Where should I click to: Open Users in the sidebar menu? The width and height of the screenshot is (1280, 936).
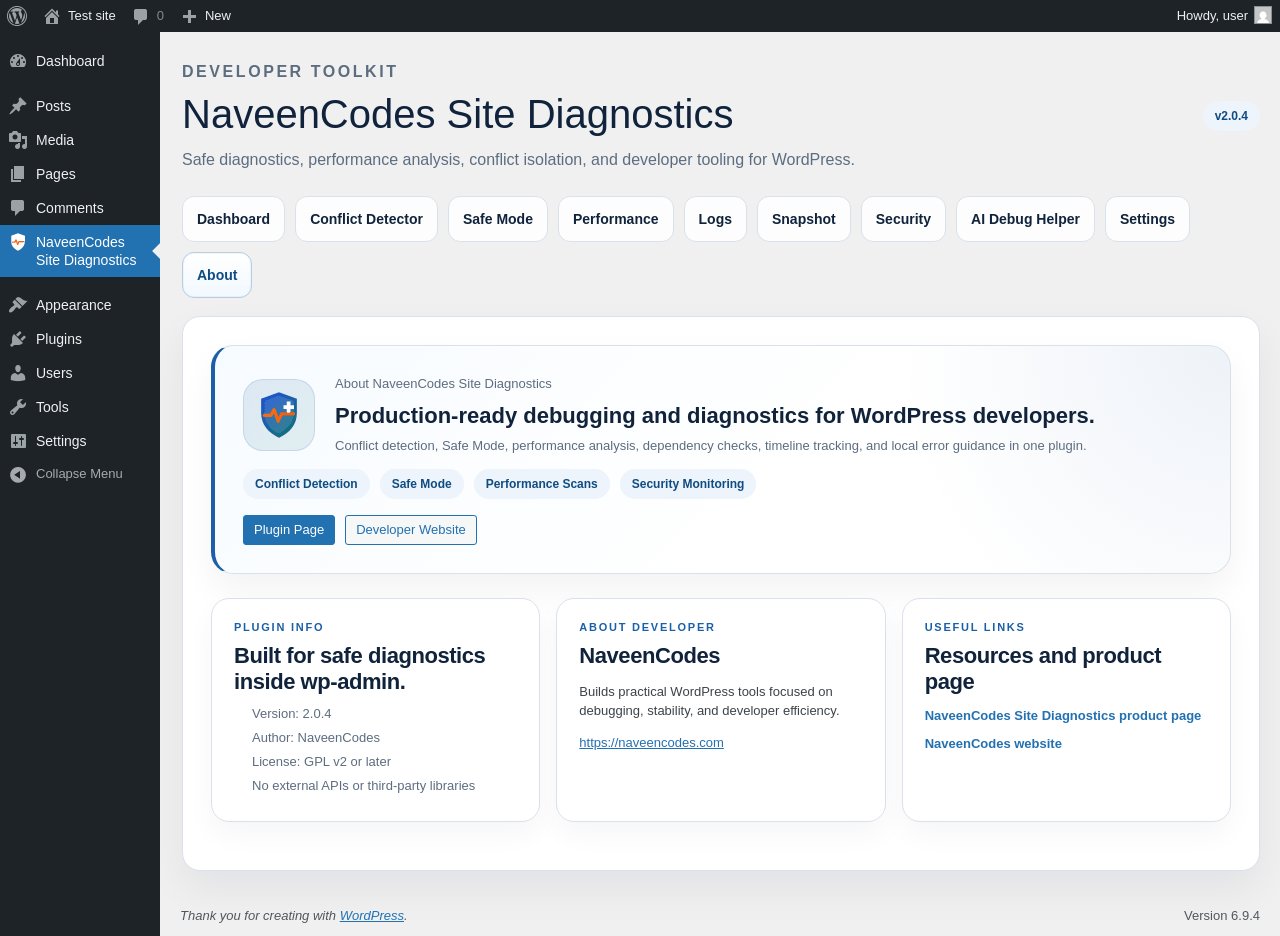point(80,373)
